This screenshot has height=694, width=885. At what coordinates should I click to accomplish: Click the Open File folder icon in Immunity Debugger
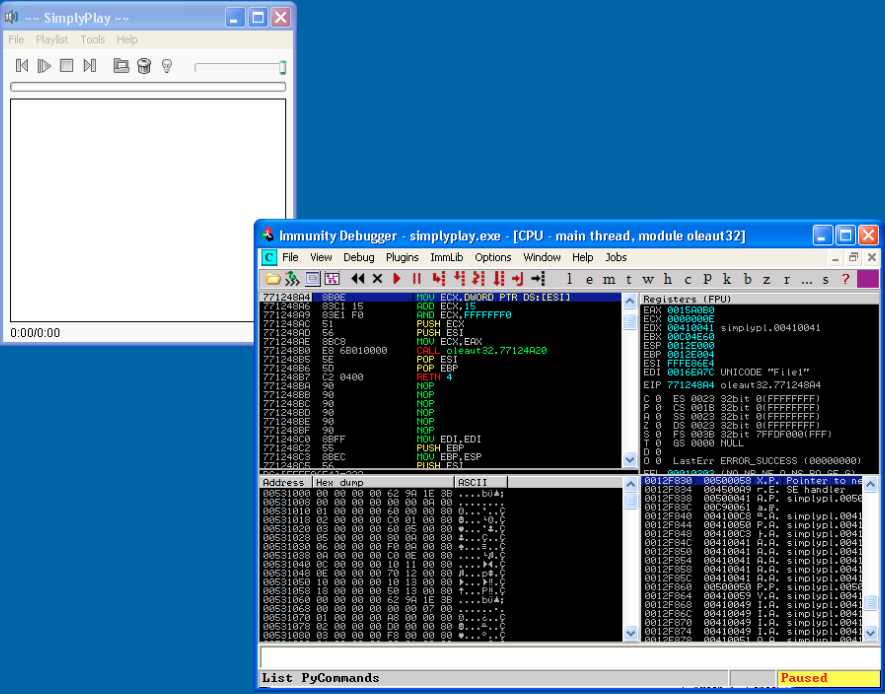pyautogui.click(x=273, y=278)
